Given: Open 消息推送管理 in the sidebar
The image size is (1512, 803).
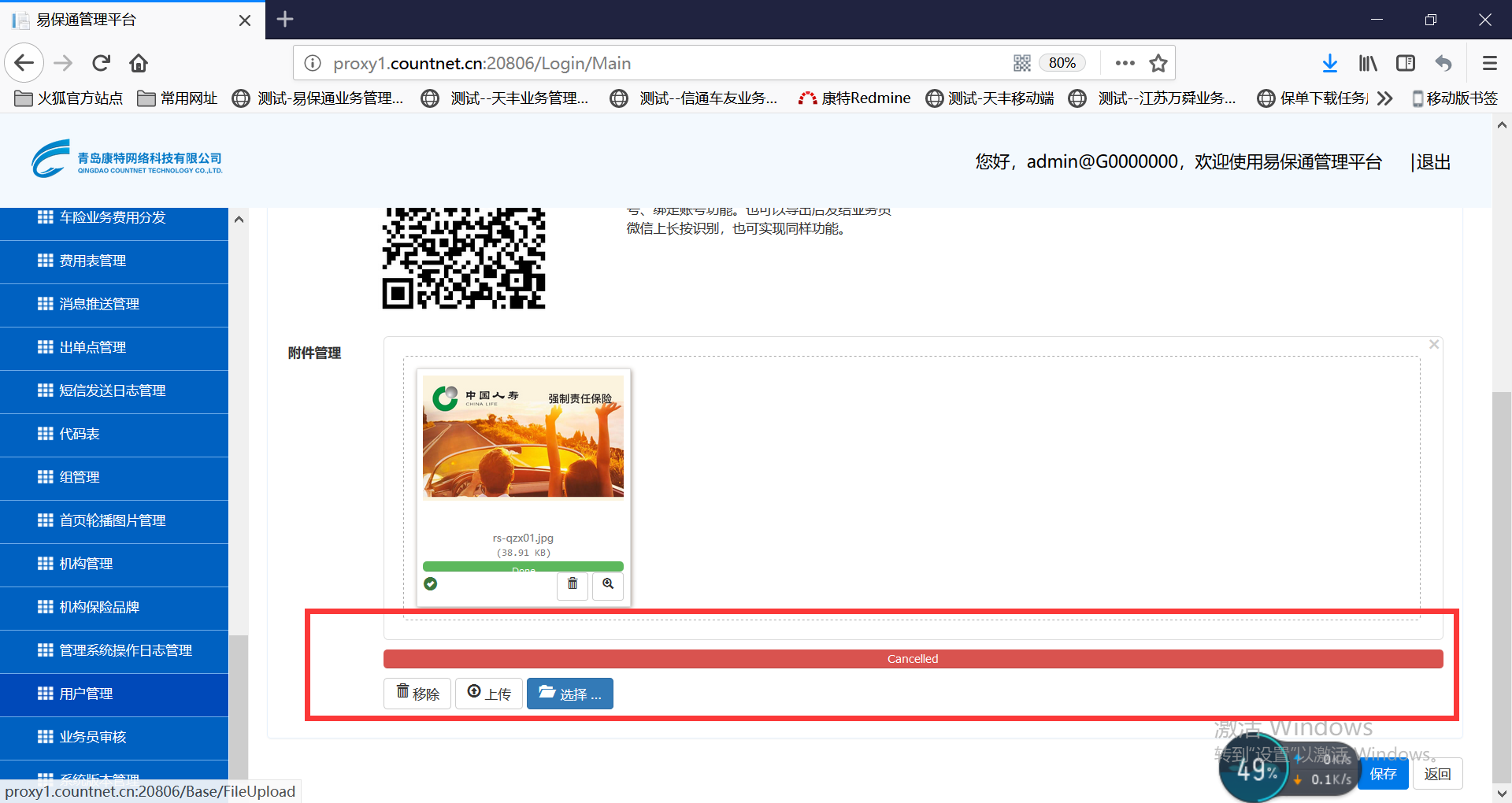Looking at the screenshot, I should 114,305.
